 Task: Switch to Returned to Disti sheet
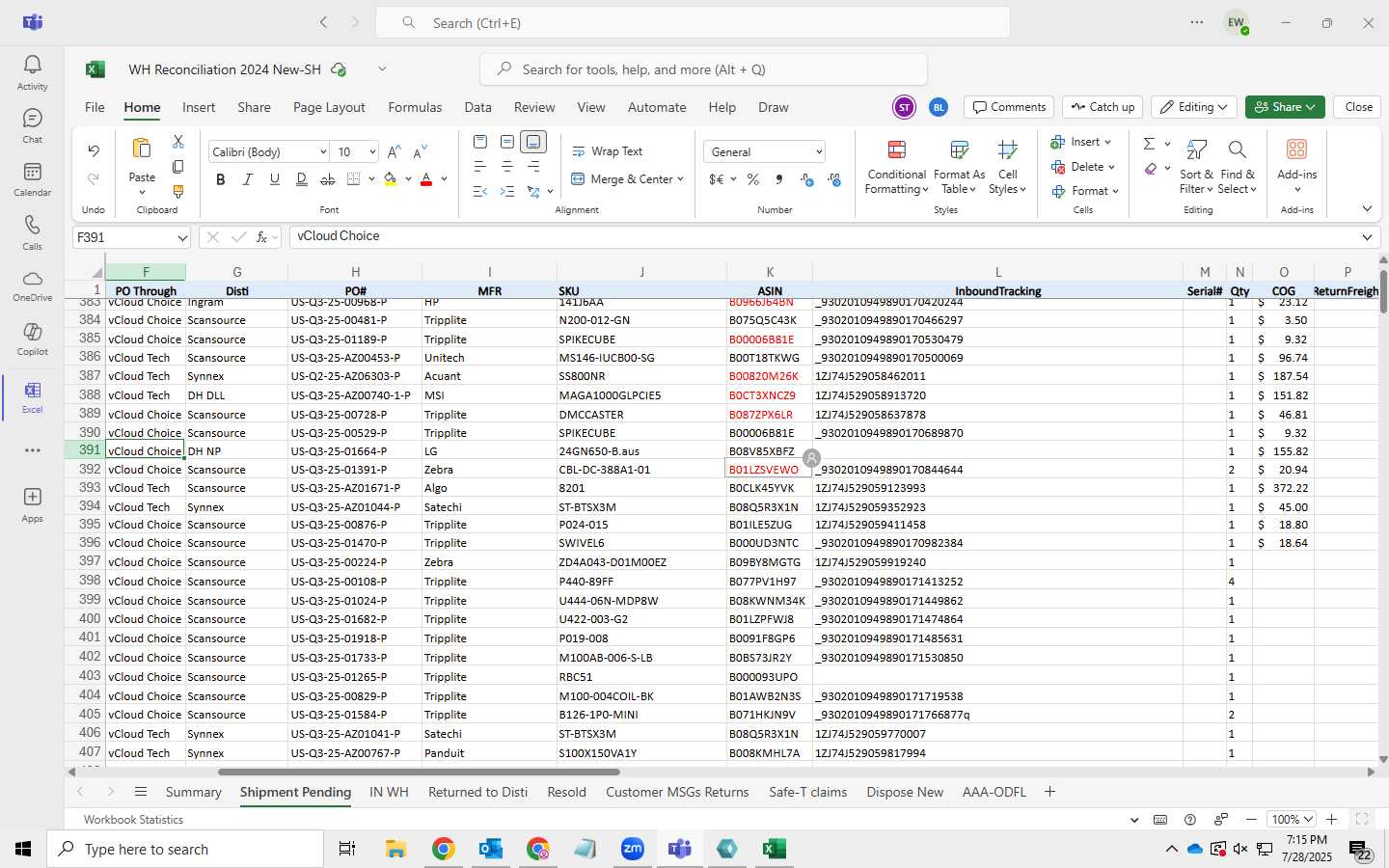pos(477,792)
